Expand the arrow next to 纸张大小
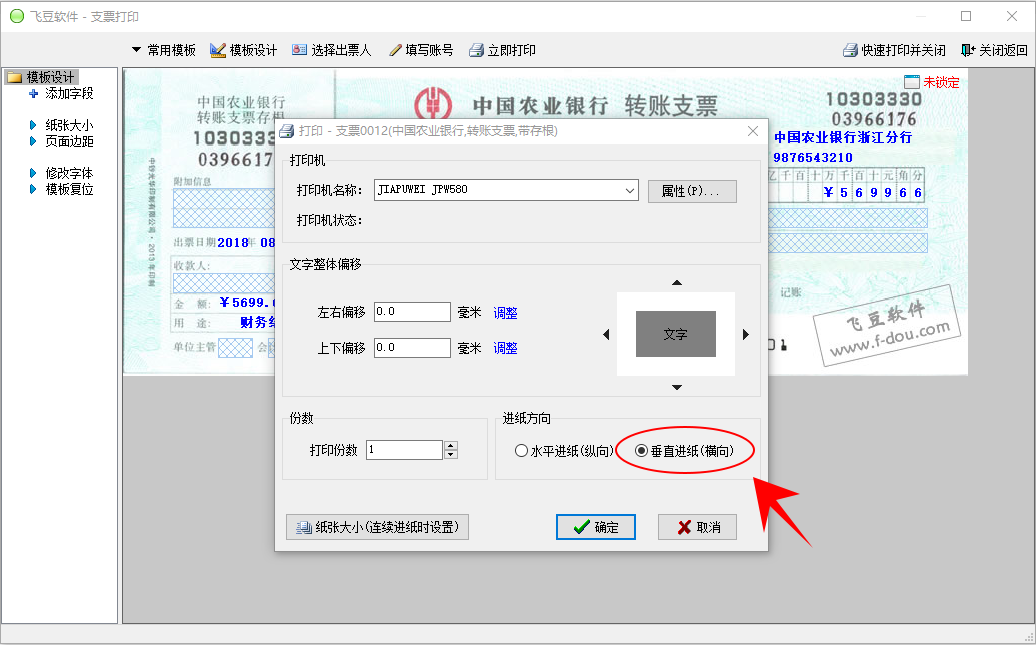The image size is (1036, 645). pyautogui.click(x=33, y=125)
